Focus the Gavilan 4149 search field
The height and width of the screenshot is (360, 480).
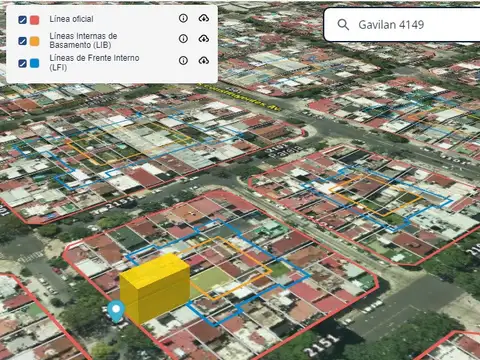[402, 25]
